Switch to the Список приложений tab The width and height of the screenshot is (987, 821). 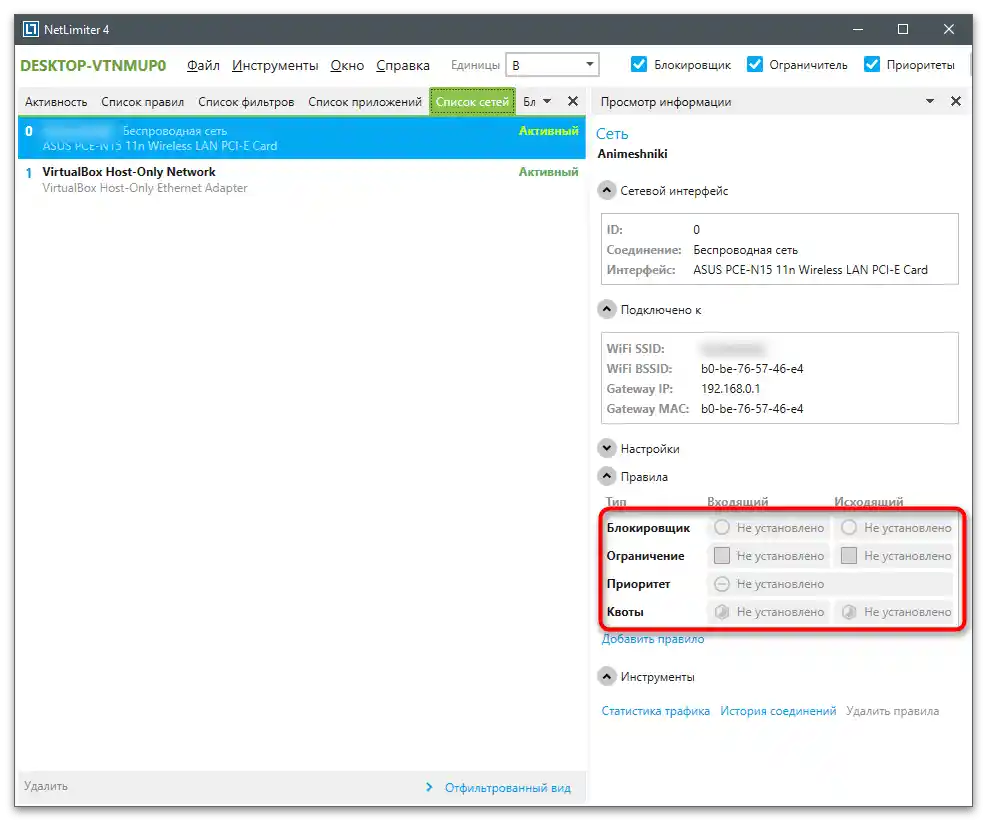pos(365,101)
